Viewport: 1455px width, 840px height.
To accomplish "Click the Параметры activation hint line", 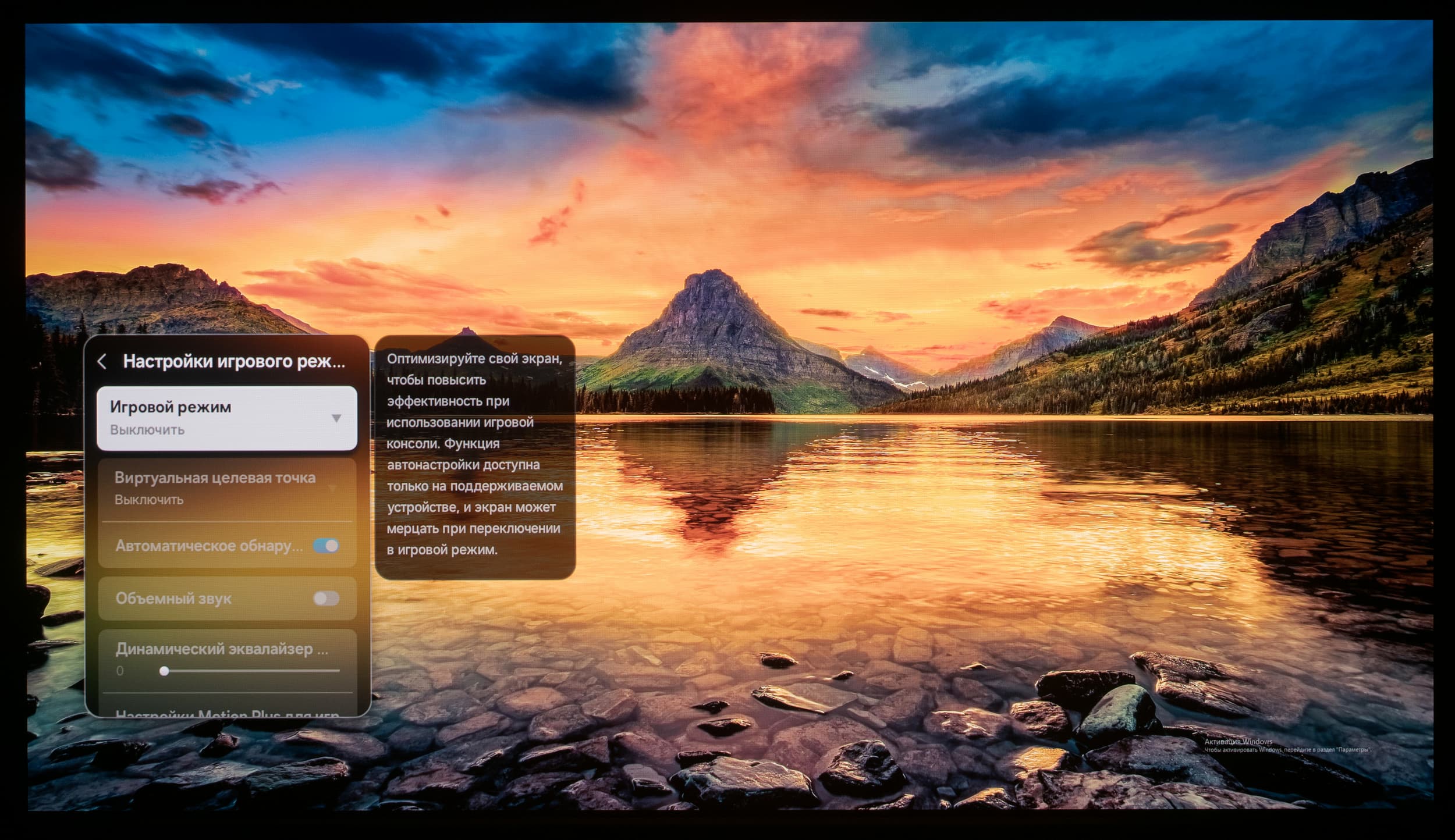I will (1288, 750).
